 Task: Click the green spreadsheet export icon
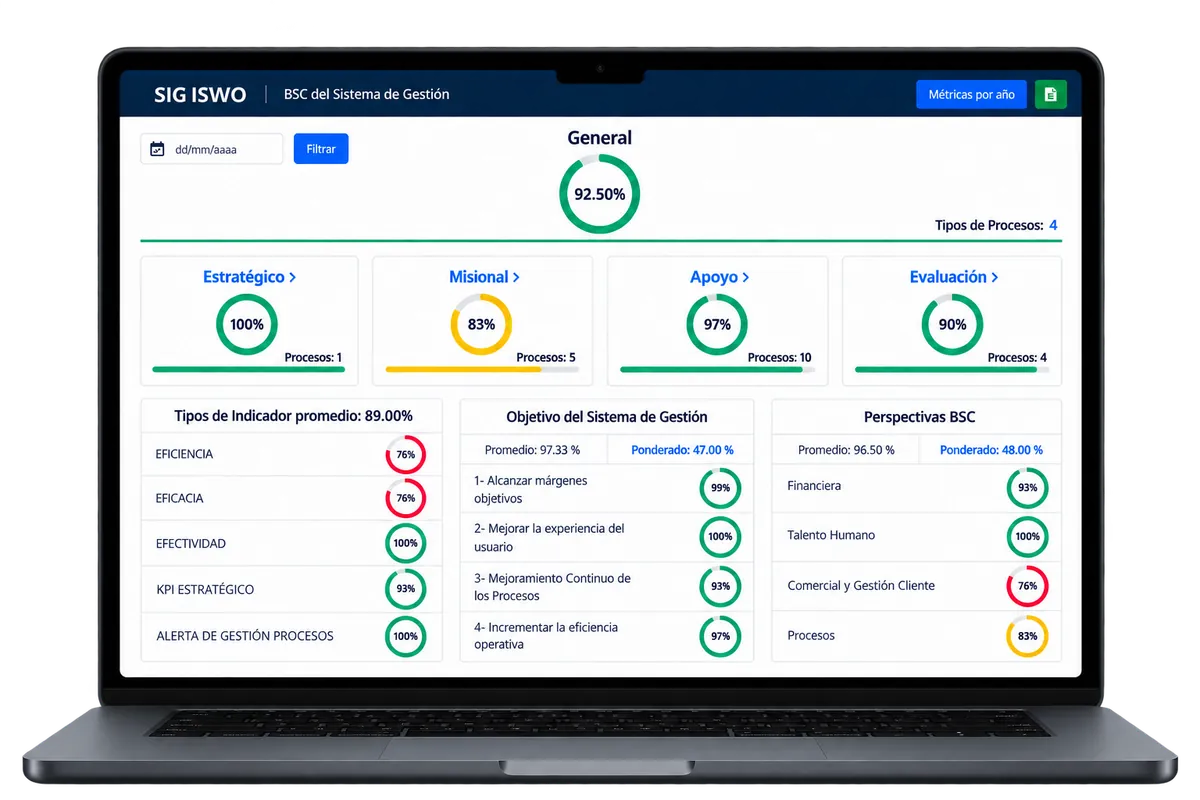(x=1050, y=94)
